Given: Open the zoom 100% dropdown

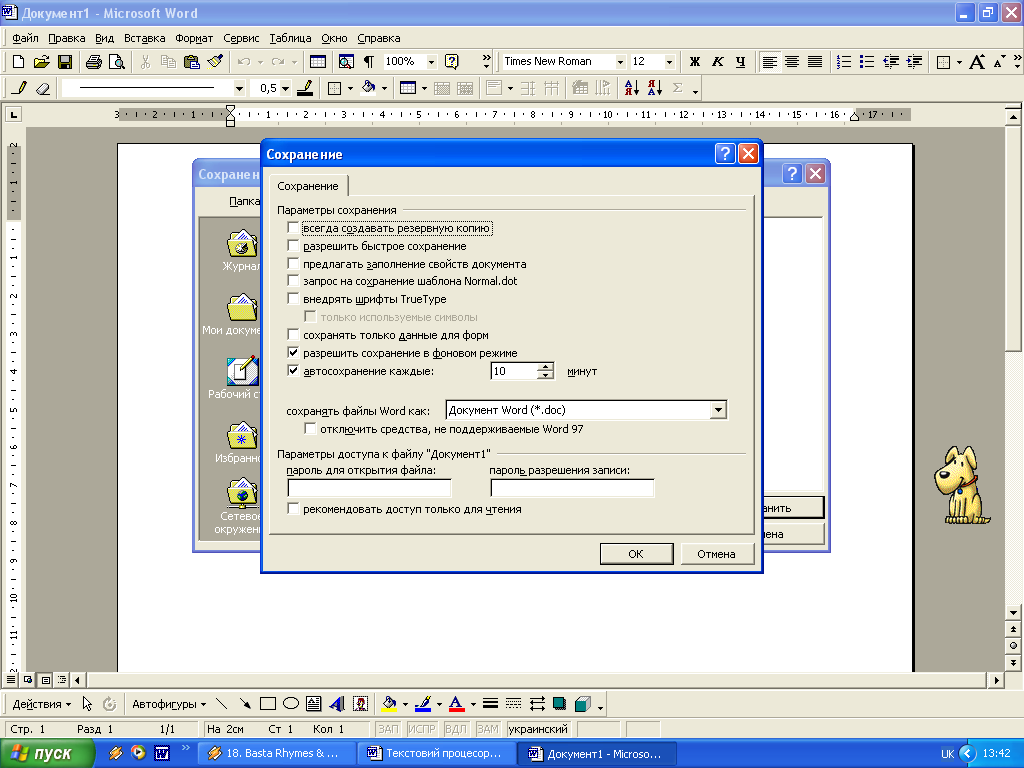Looking at the screenshot, I should [431, 61].
